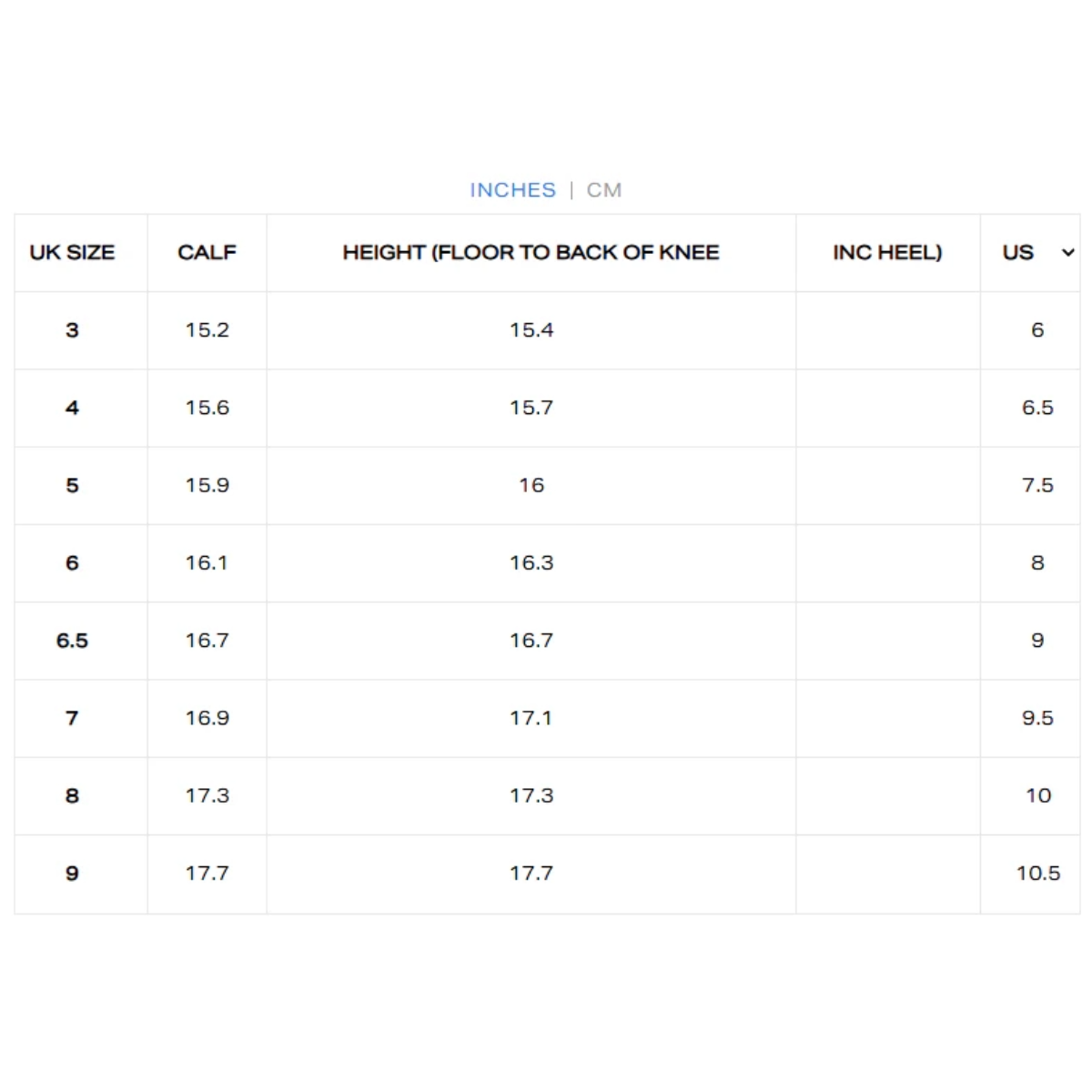The image size is (1092, 1092).
Task: Click the US size 9.5 cell
Action: [x=1037, y=718]
